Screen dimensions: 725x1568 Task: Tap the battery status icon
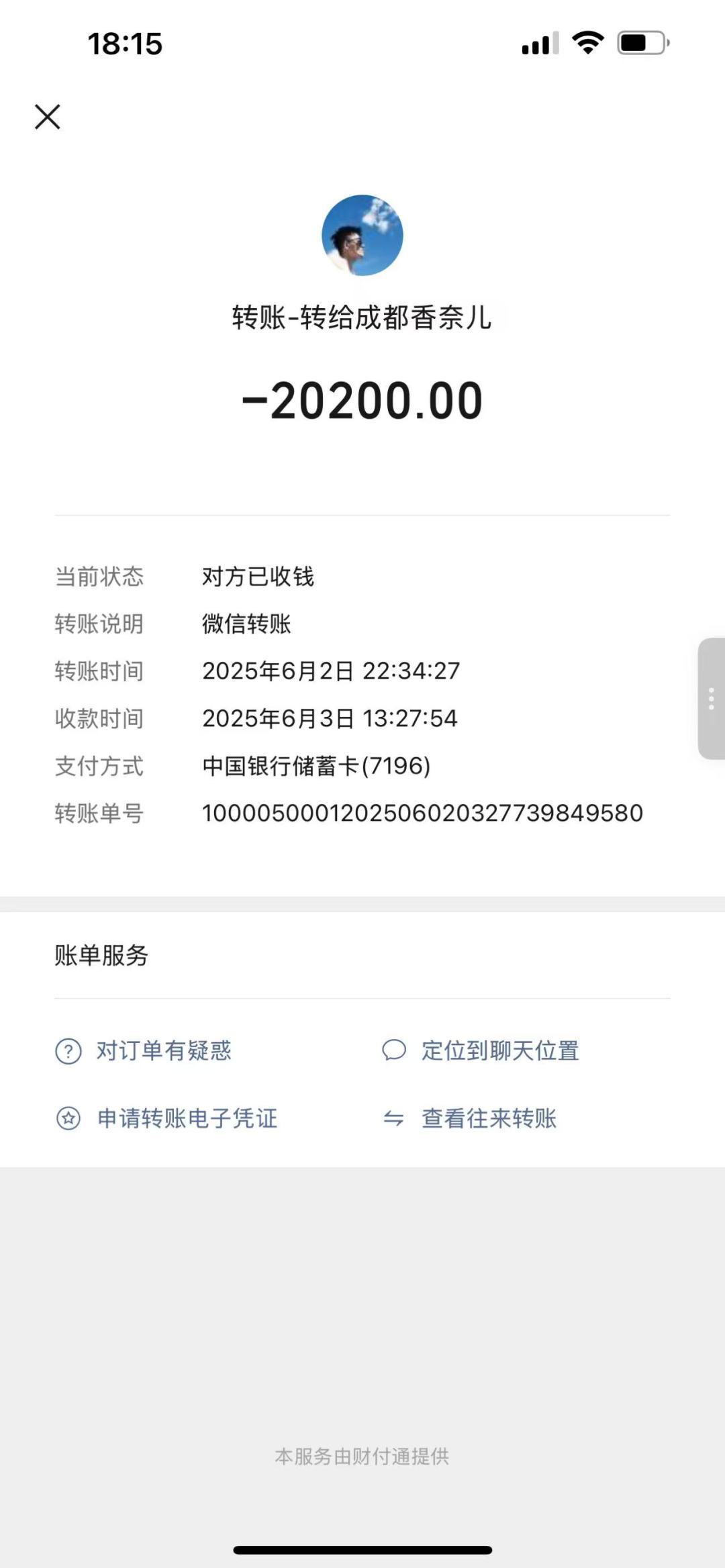tap(644, 43)
